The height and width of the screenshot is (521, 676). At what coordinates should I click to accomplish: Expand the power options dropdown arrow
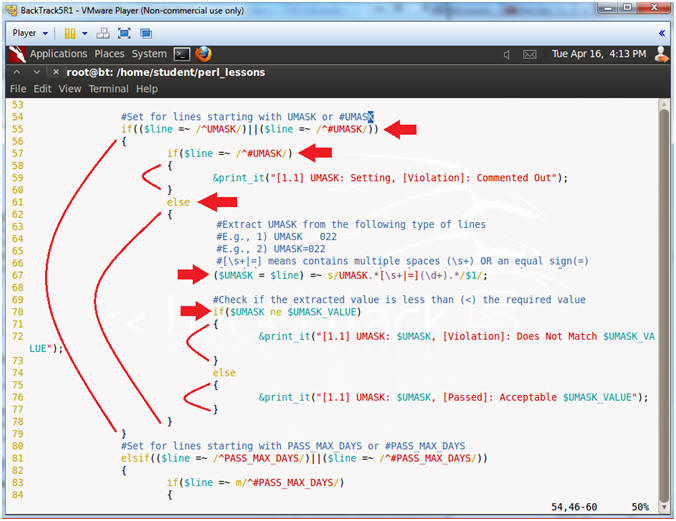(x=85, y=33)
